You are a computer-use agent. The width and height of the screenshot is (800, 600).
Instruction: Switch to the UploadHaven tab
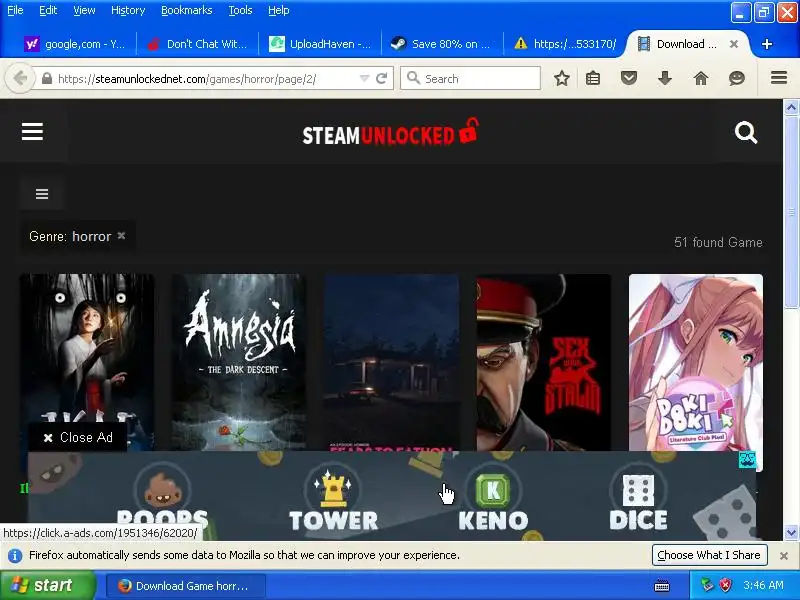coord(320,44)
